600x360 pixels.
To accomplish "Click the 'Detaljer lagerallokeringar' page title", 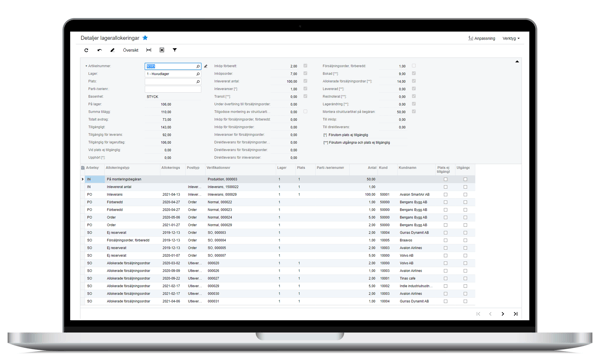I will click(110, 38).
